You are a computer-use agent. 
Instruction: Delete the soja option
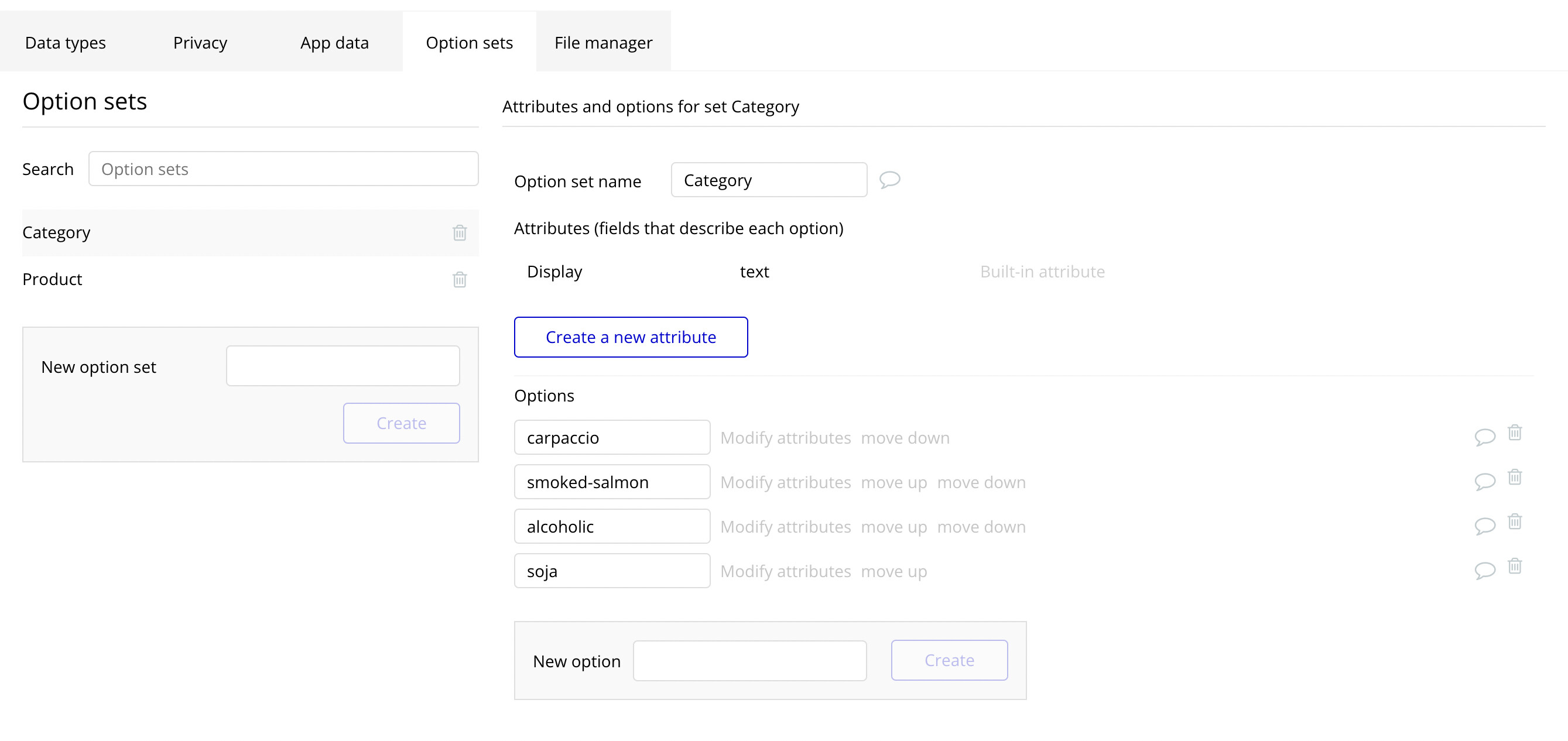point(1515,566)
